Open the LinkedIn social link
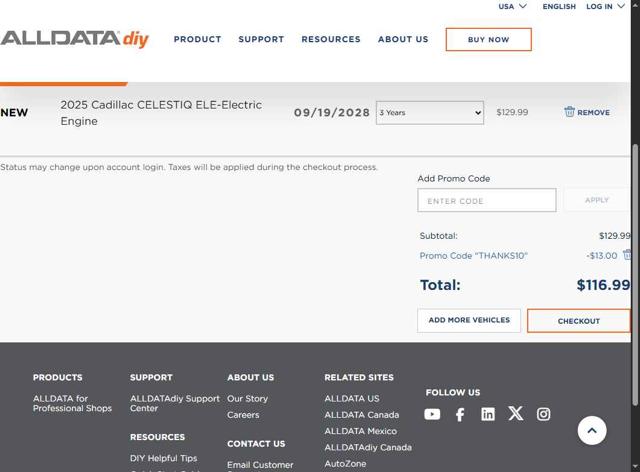Viewport: 640px width, 472px height. pos(488,414)
